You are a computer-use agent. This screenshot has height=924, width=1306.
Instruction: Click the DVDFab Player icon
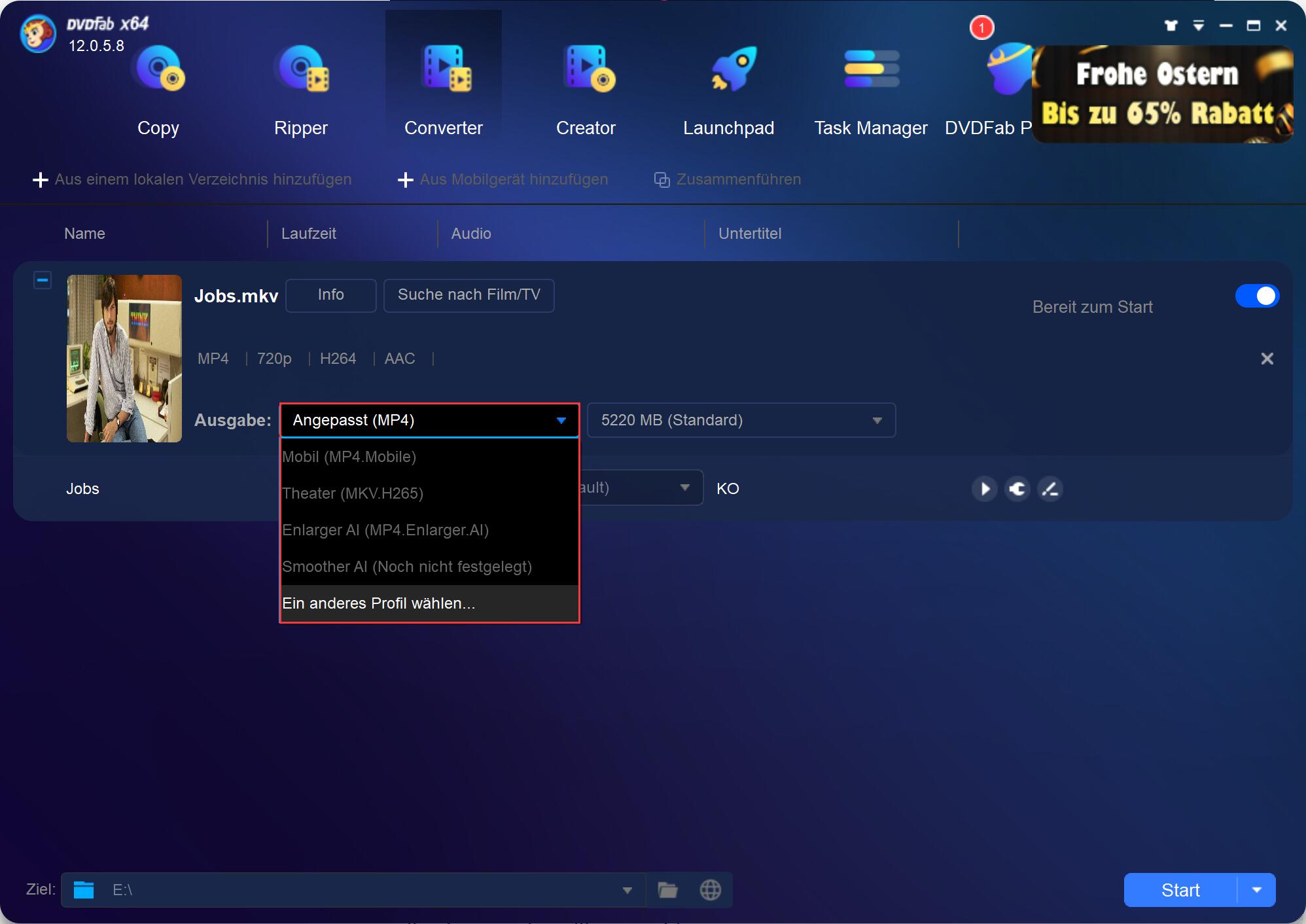(x=1004, y=75)
